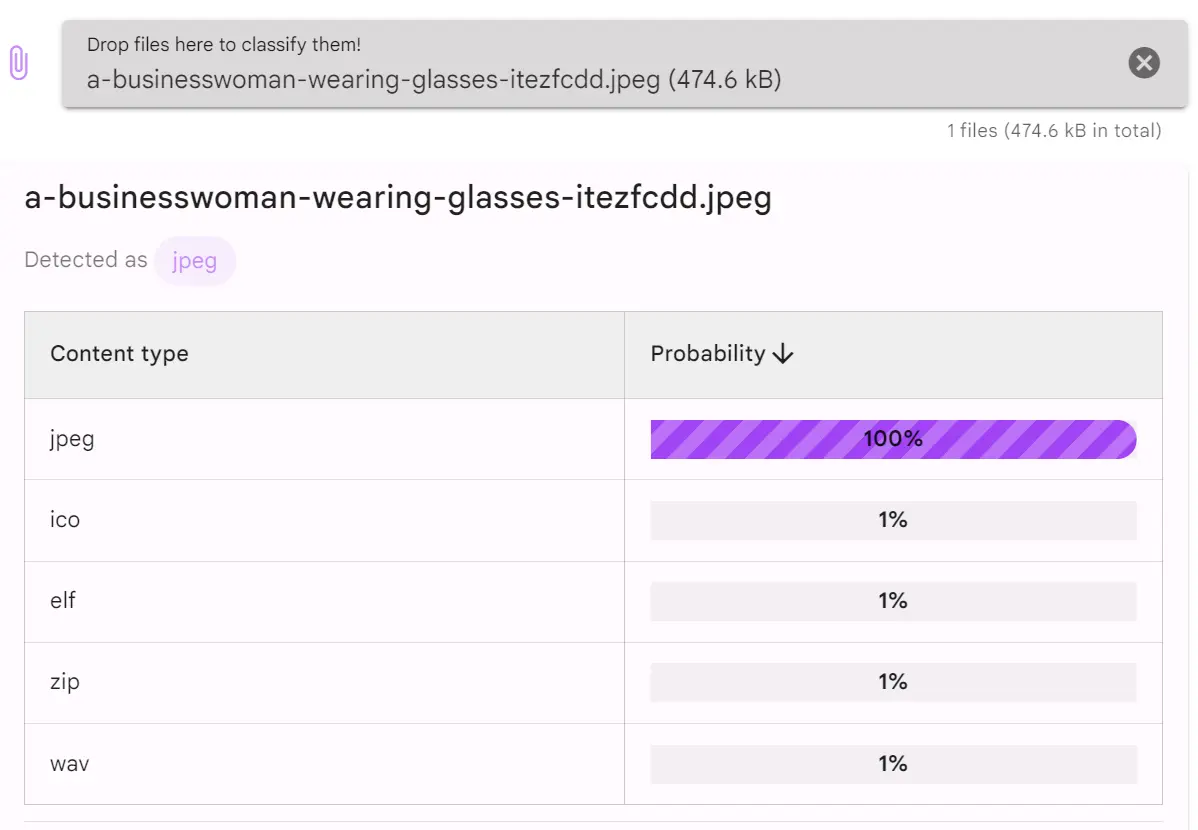Click the "Probability" column header label
The image size is (1198, 830).
pos(708,354)
